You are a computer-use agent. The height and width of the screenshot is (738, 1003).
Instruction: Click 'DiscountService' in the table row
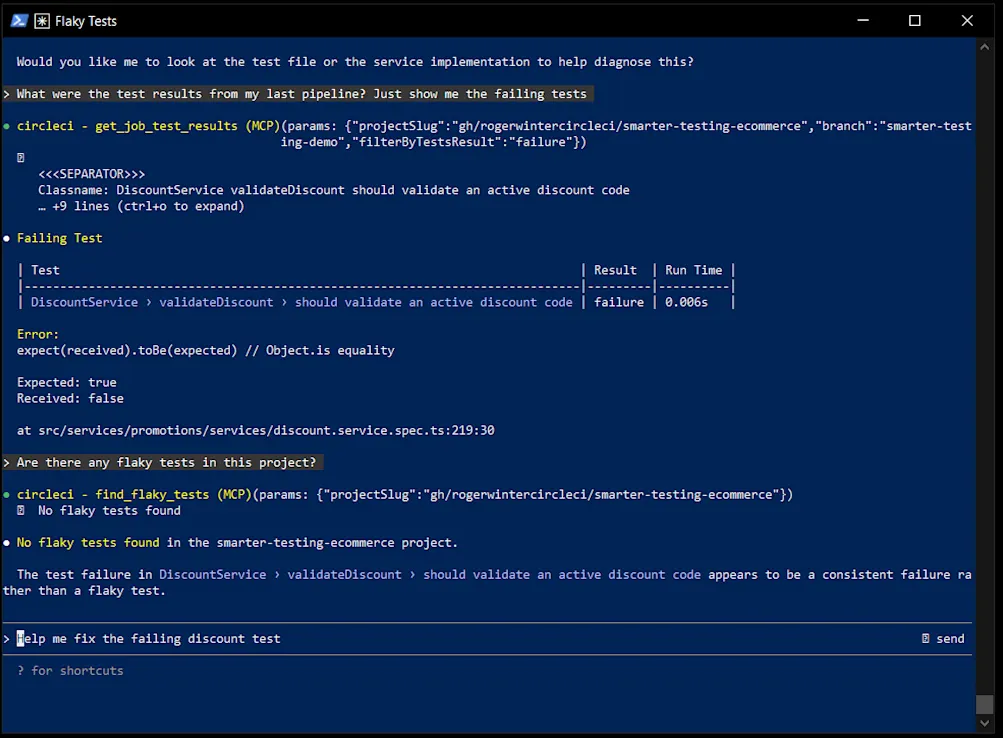[x=84, y=302]
